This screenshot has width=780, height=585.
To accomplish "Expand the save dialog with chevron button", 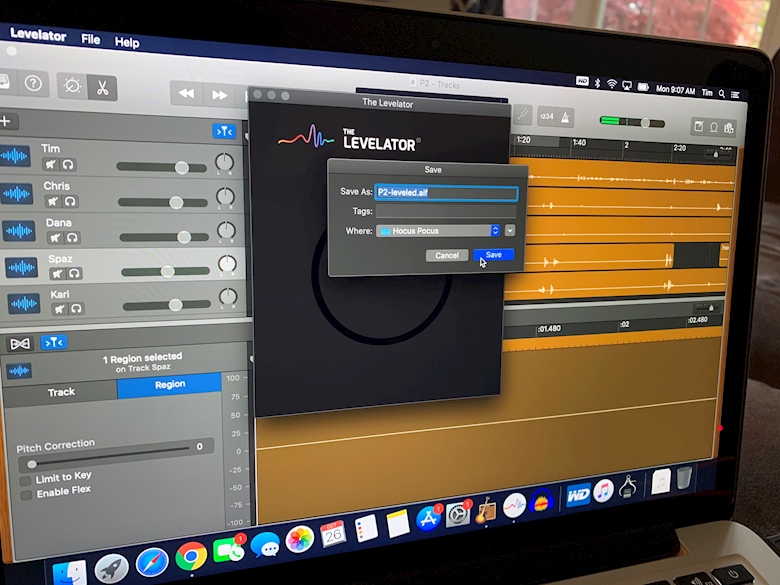I will click(510, 230).
